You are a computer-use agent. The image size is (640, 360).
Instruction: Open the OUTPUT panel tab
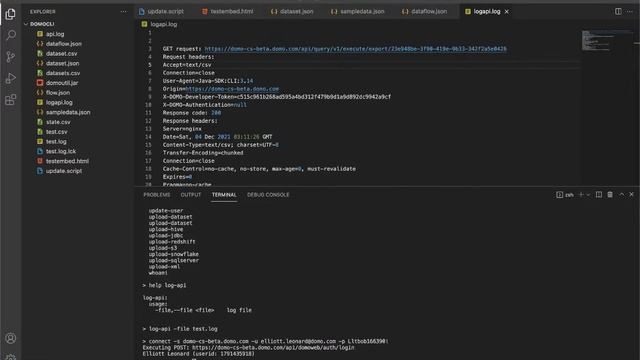click(191, 195)
